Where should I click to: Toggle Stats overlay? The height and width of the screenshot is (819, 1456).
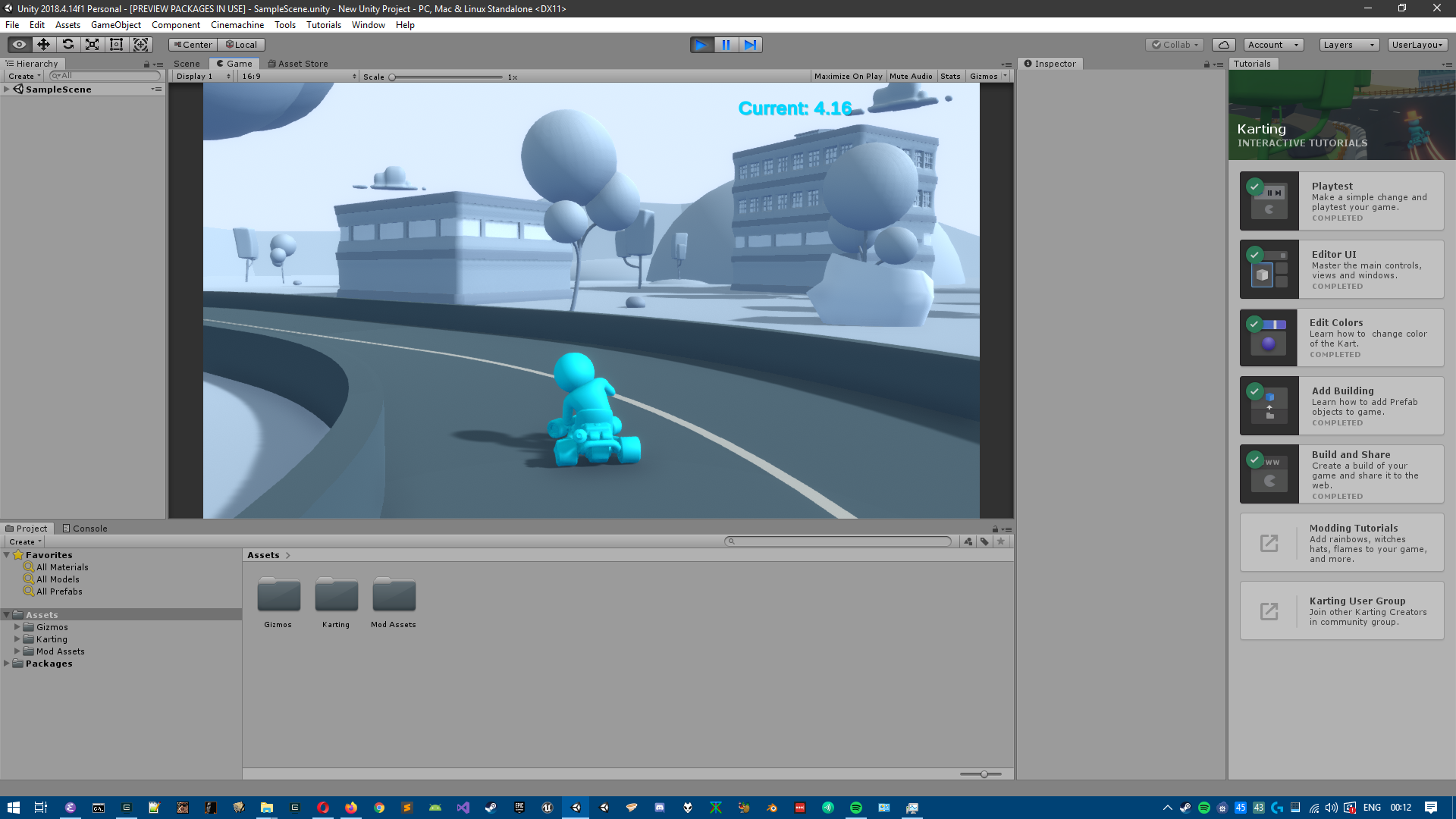click(950, 77)
